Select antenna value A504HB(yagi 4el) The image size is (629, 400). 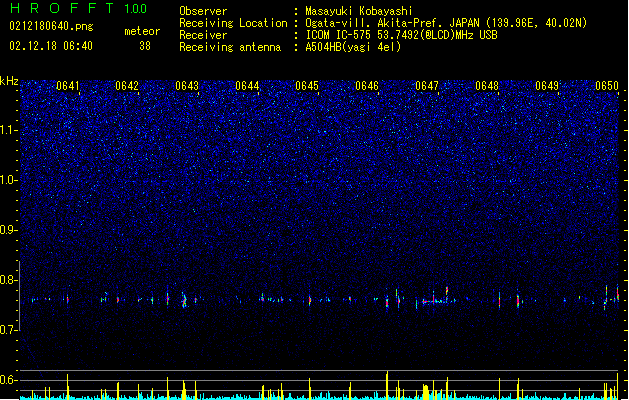coord(353,47)
